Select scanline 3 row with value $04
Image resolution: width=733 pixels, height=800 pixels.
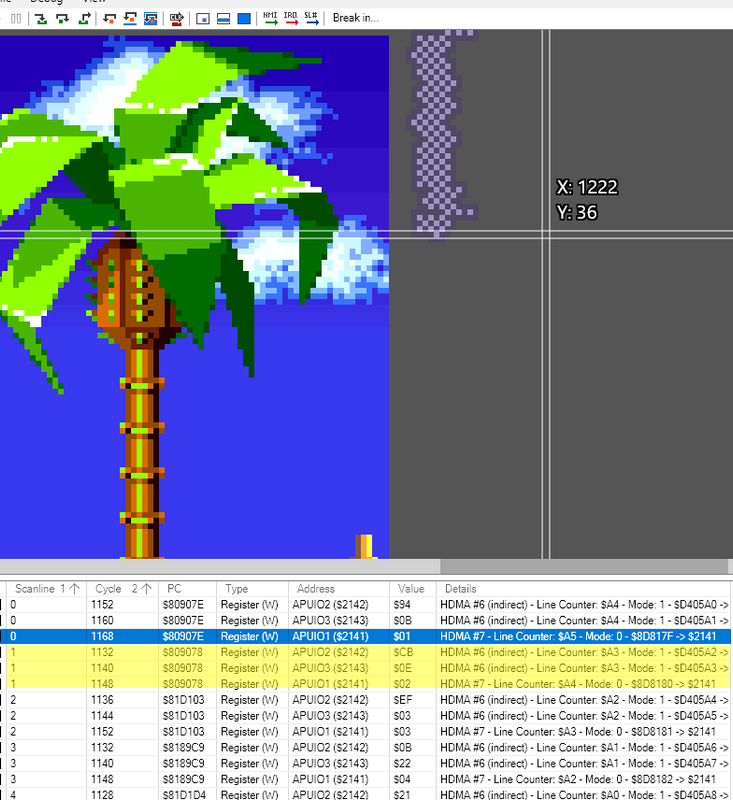coord(366,779)
